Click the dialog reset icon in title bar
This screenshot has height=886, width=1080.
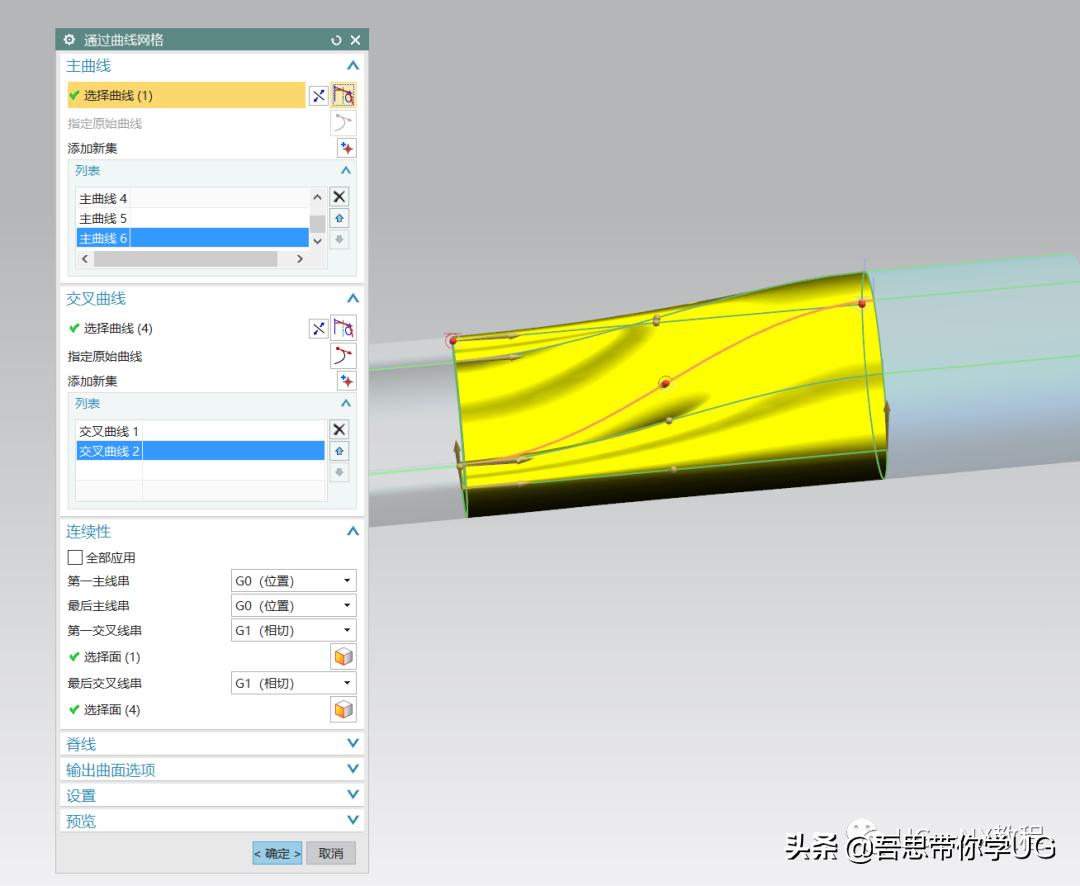338,40
